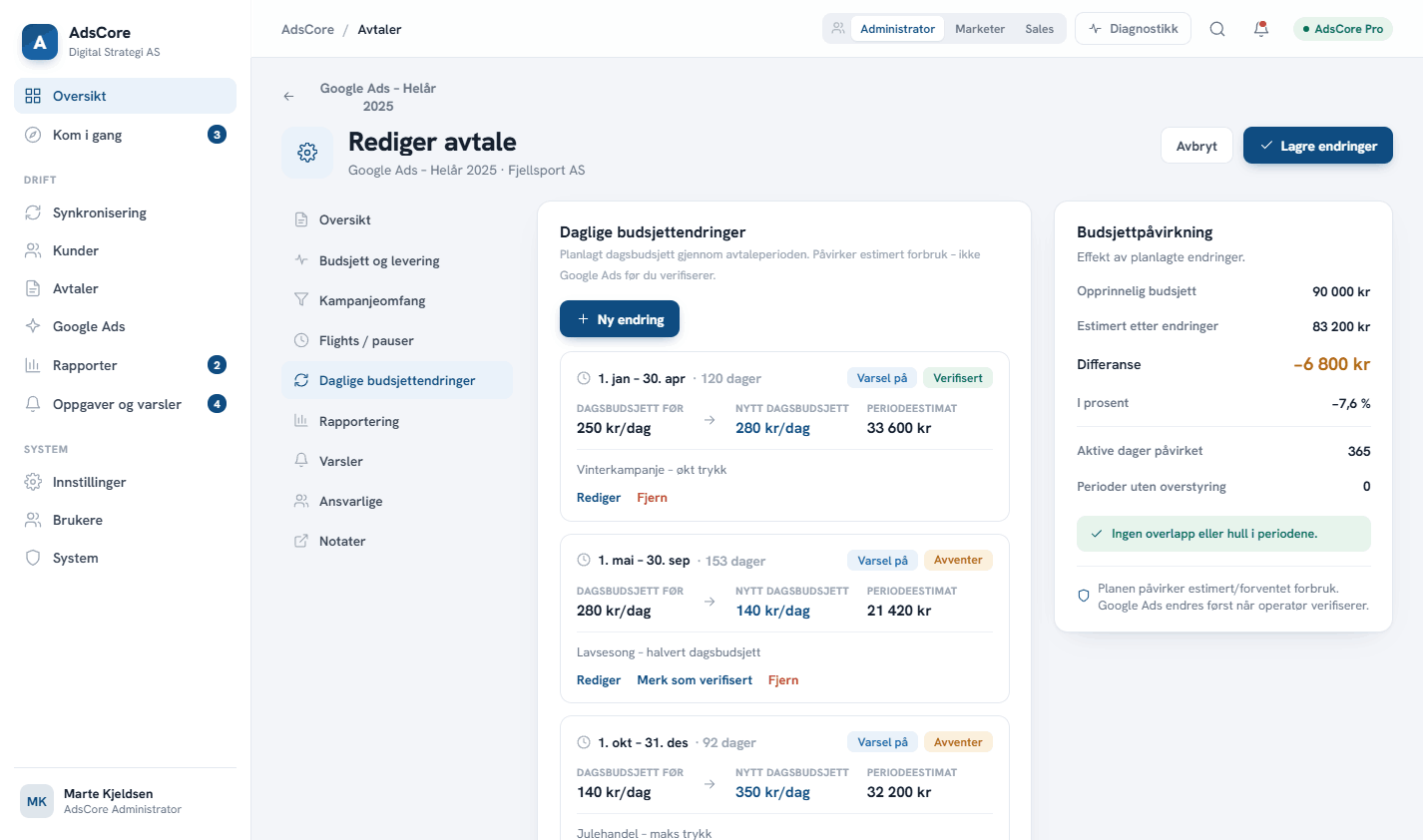Image resolution: width=1423 pixels, height=840 pixels.
Task: Click the Ansvarlige people icon
Action: (301, 501)
